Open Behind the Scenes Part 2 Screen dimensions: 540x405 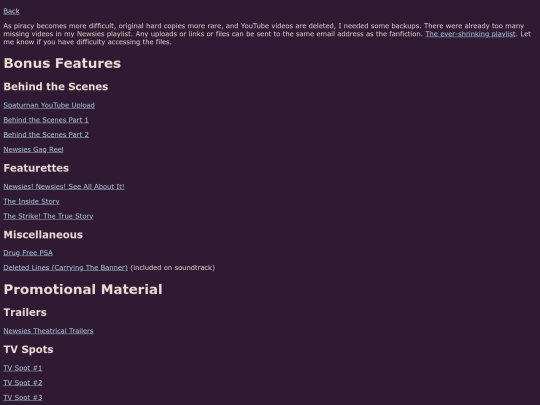pos(46,135)
